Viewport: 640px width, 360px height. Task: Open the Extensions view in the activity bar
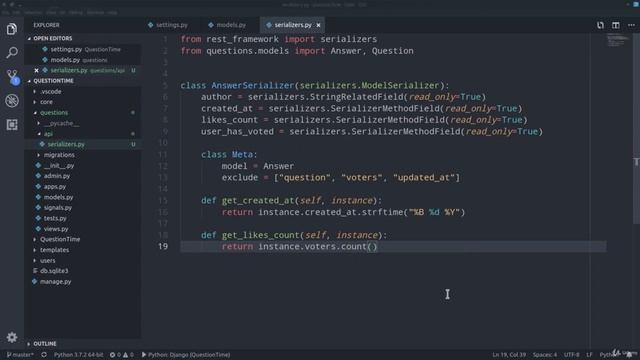(12, 124)
